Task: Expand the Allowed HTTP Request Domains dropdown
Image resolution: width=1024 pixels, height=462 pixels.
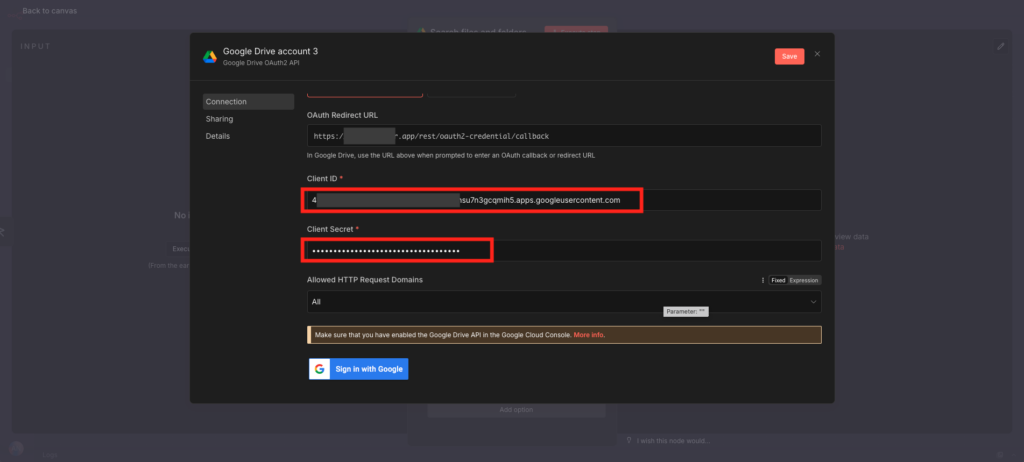Action: [x=560, y=301]
